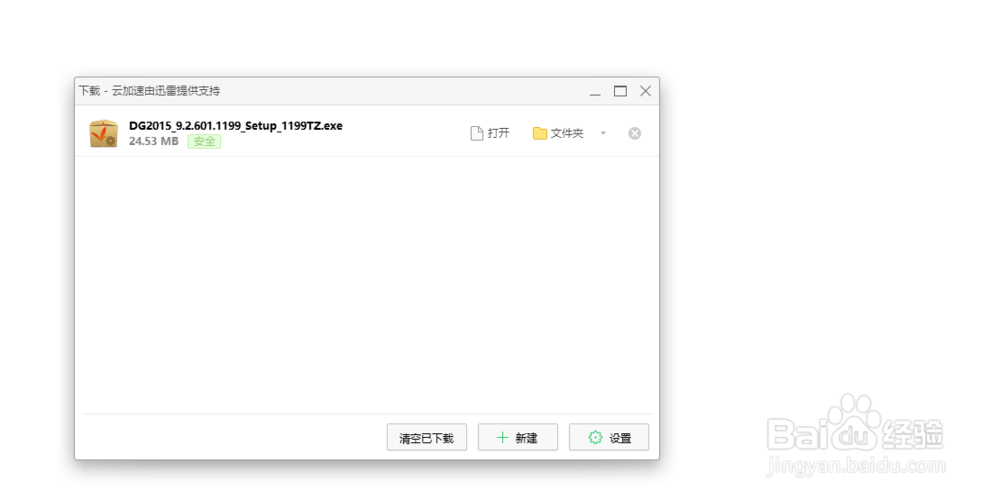This screenshot has width=1000, height=500.
Task: Close the download manager window
Action: pos(645,91)
